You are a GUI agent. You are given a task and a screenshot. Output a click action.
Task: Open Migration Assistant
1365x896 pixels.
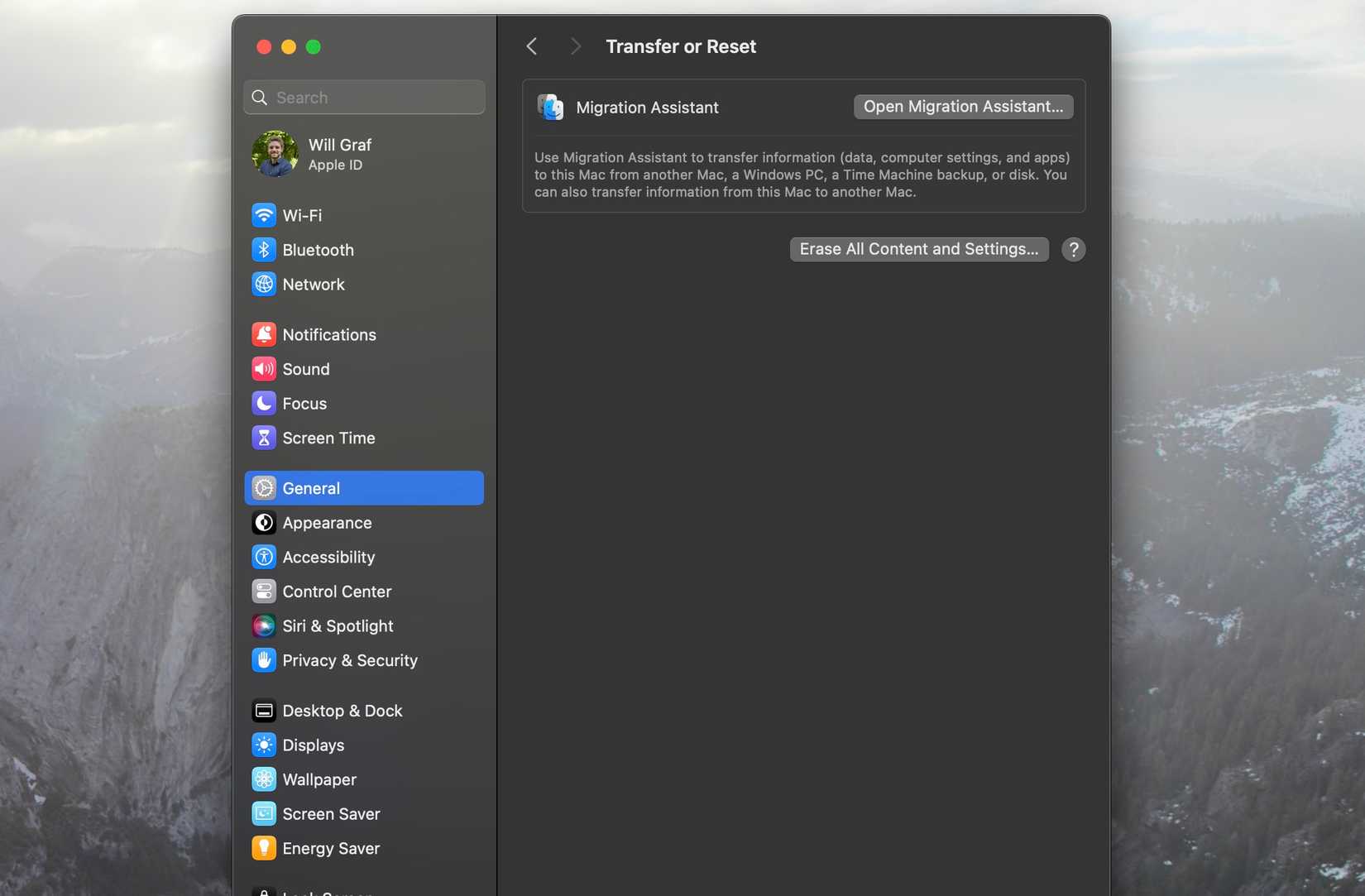pyautogui.click(x=962, y=106)
